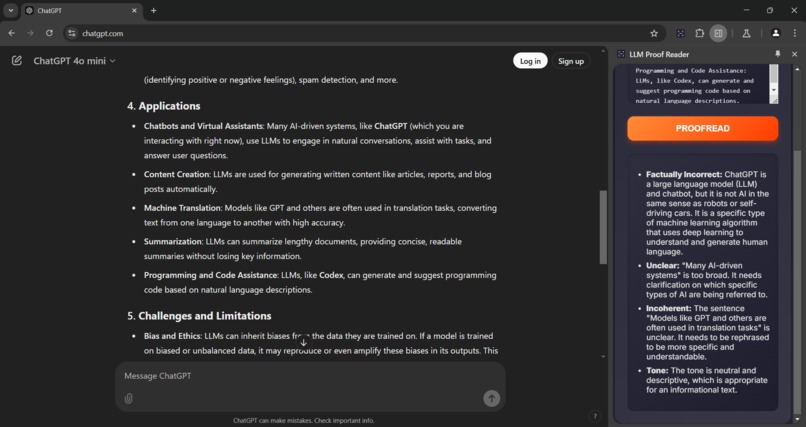Click the '4. Applications' heading
Viewport: 806px width, 427px height.
tap(164, 106)
